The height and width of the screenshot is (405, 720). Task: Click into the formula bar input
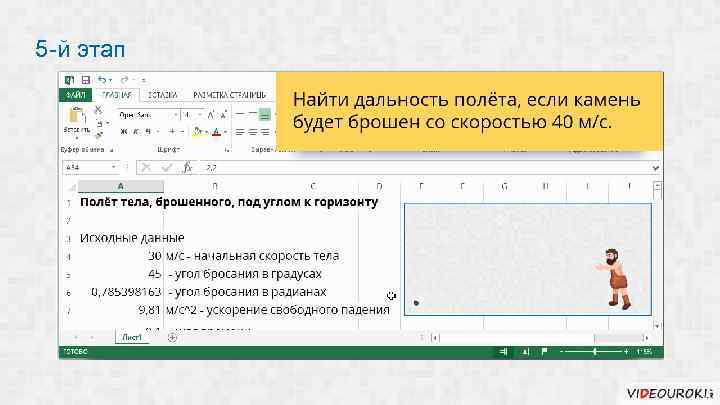(426, 168)
